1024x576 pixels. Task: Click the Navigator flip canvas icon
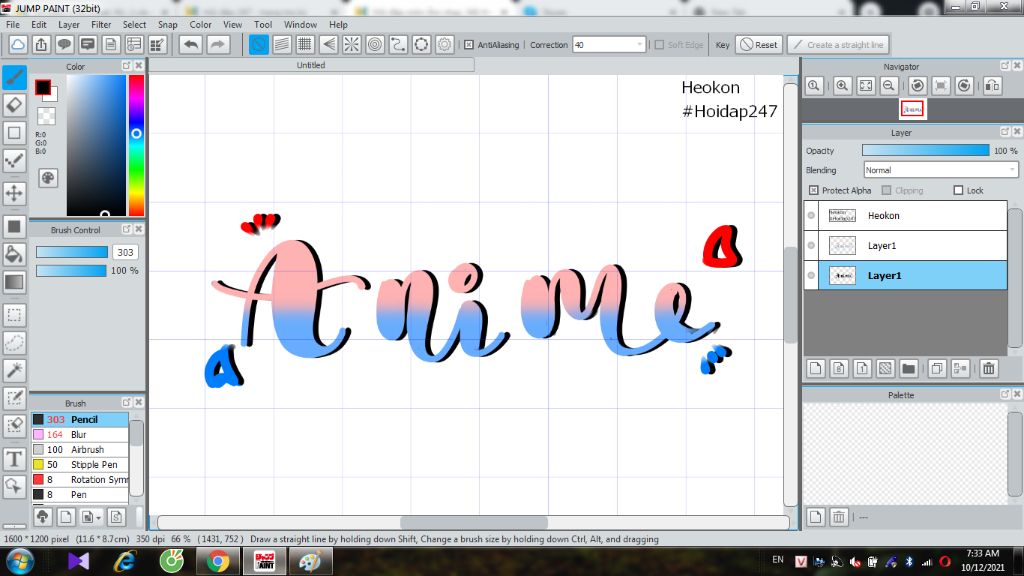pos(993,86)
